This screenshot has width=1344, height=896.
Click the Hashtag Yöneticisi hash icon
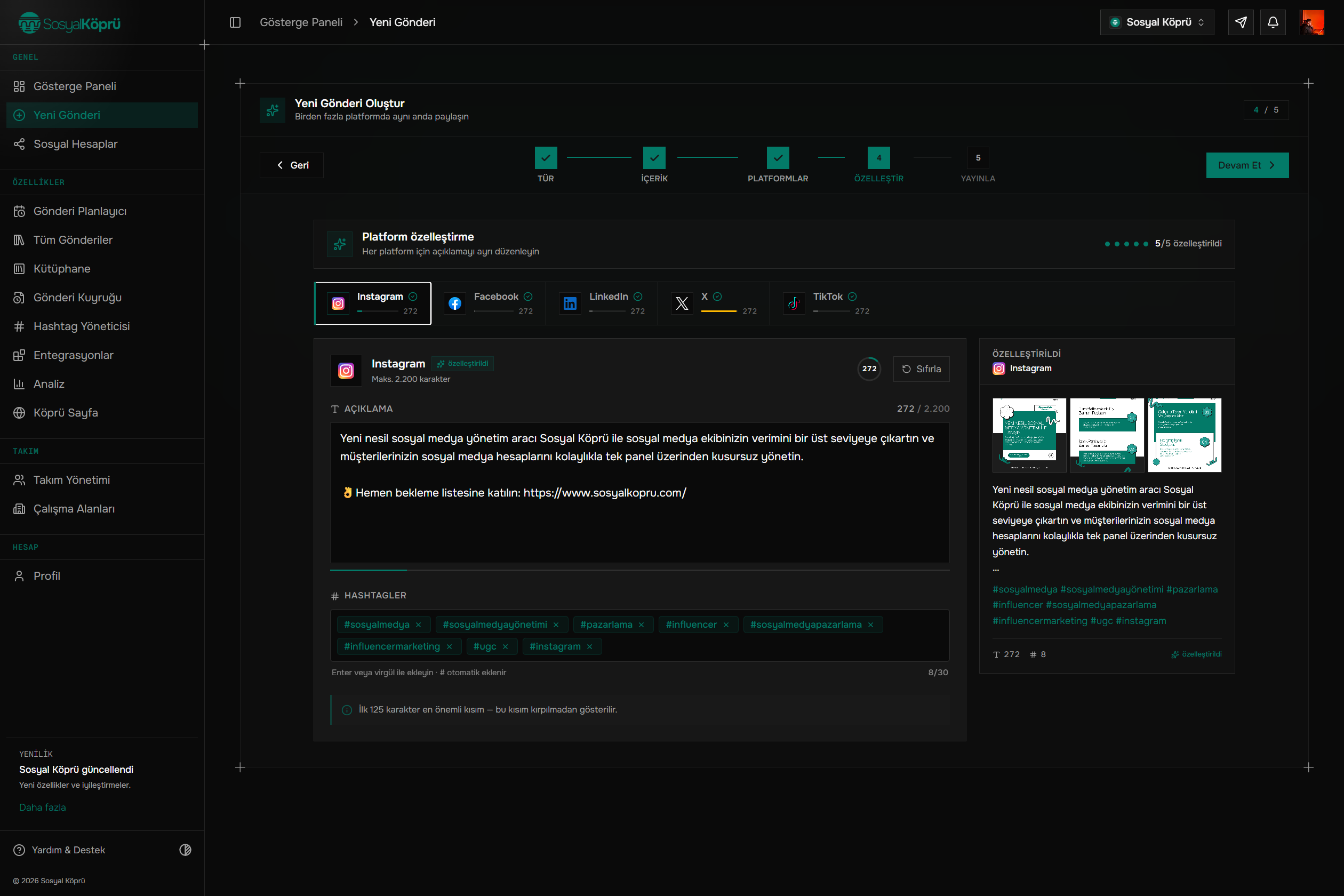(x=19, y=326)
